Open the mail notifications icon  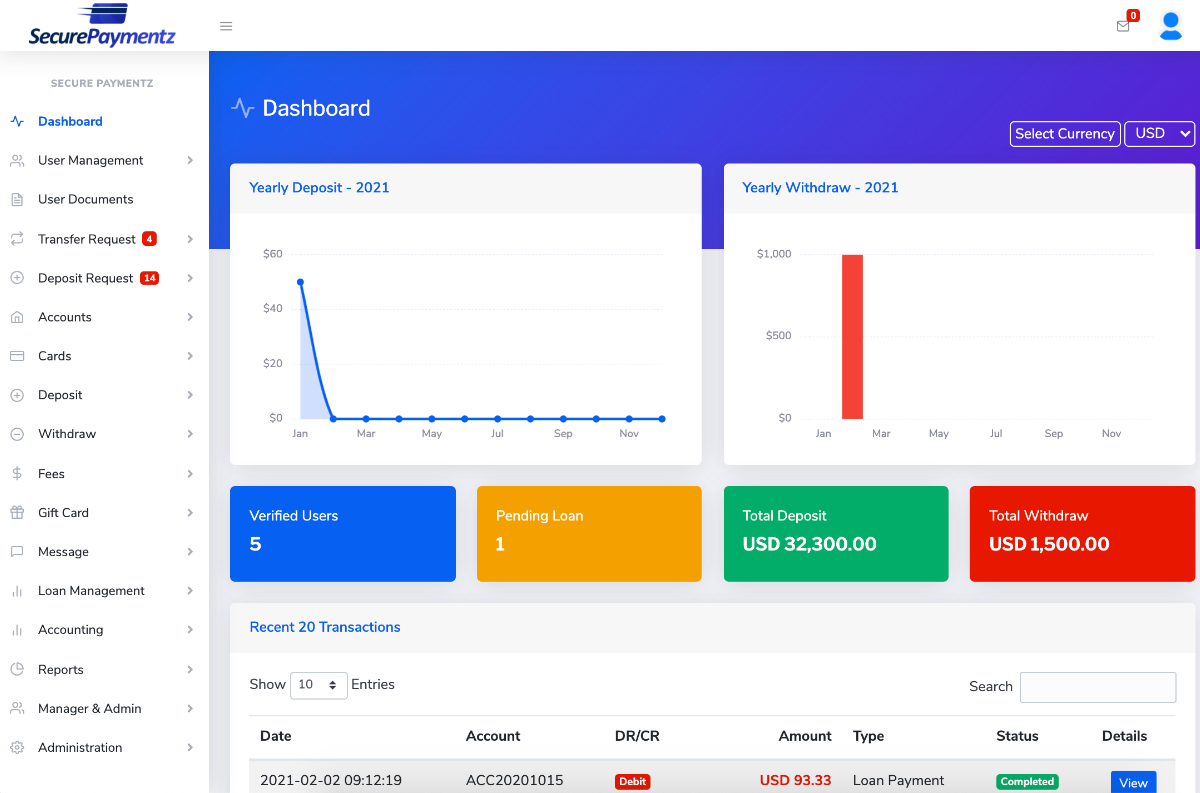pyautogui.click(x=1123, y=26)
